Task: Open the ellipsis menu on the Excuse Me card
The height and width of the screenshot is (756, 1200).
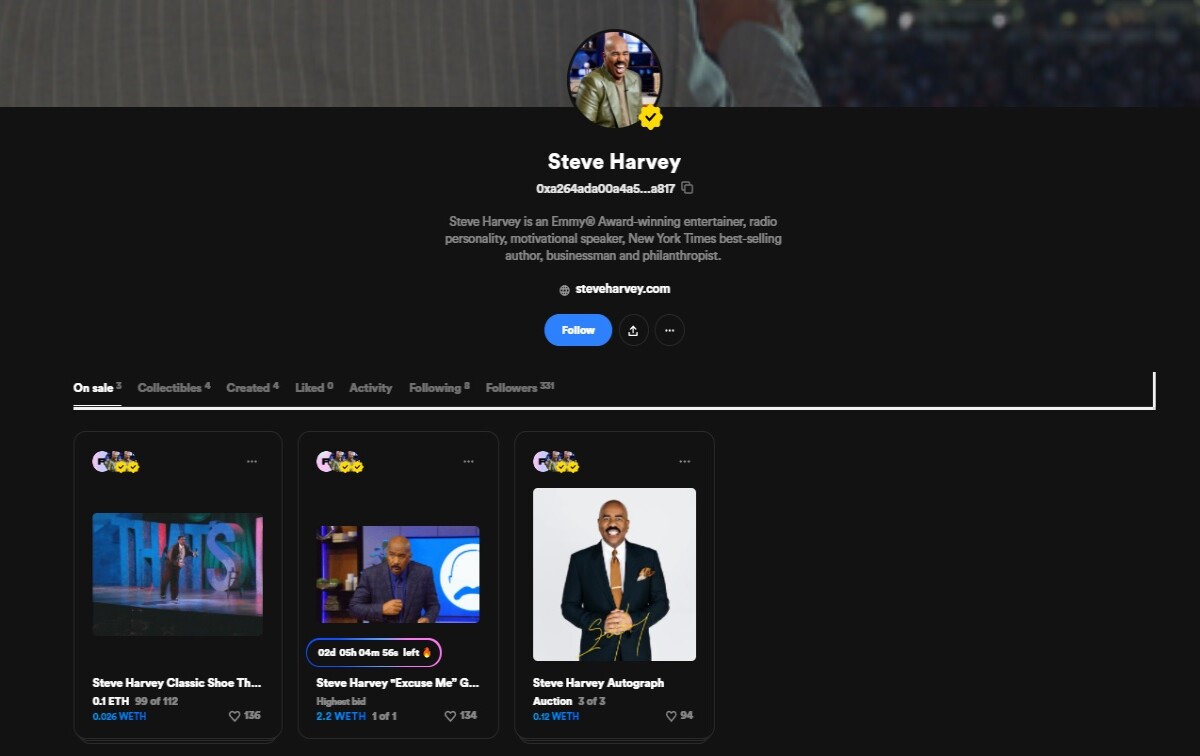Action: [x=468, y=462]
